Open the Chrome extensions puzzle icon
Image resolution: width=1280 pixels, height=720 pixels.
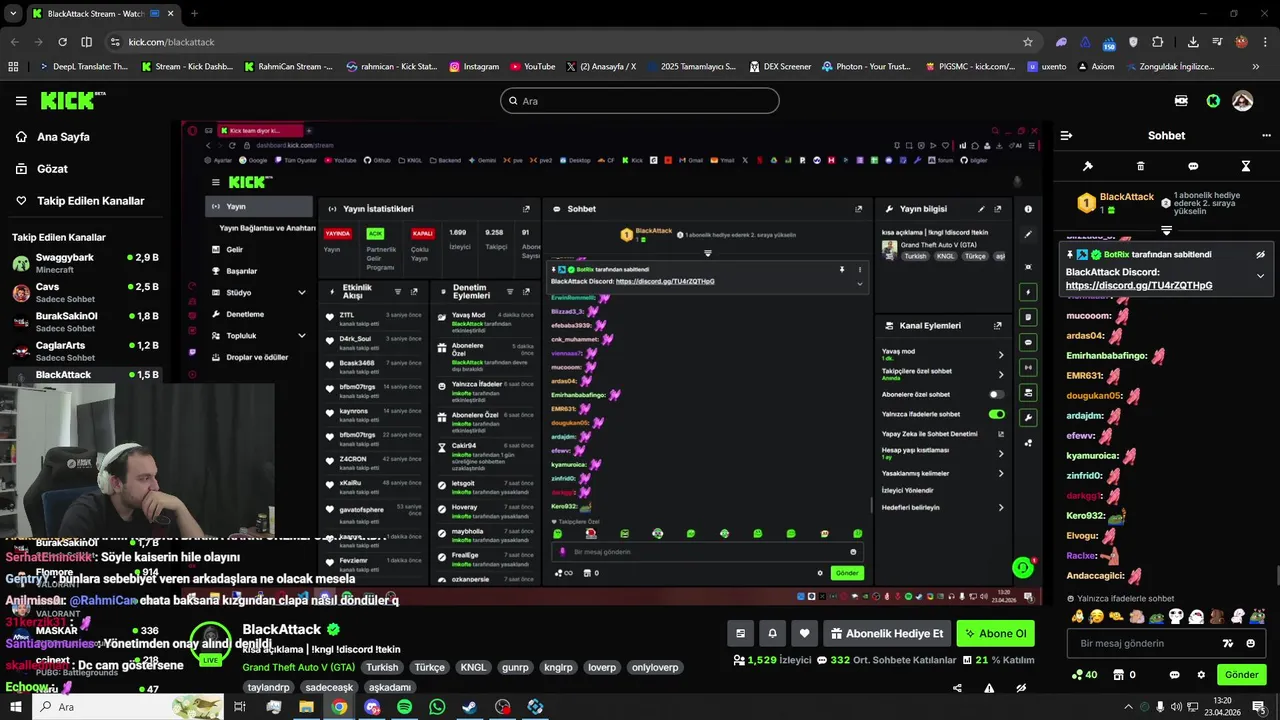(1157, 42)
